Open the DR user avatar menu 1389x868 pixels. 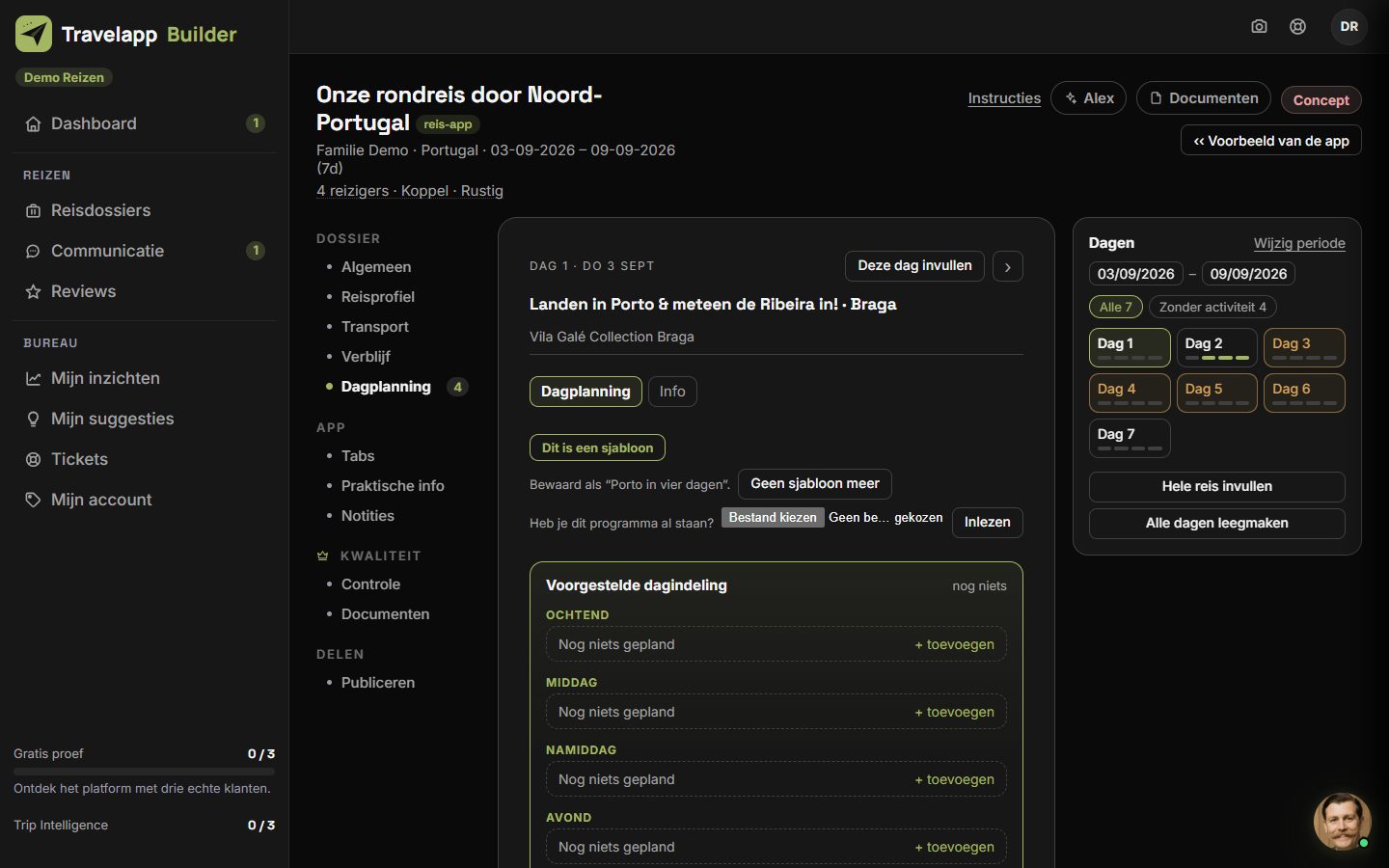coord(1349,27)
